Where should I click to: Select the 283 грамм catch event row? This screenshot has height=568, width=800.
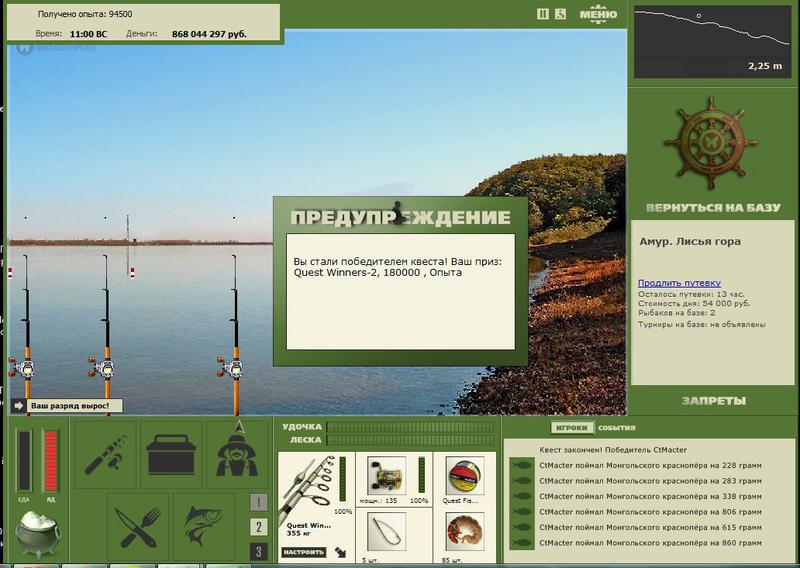(x=650, y=481)
